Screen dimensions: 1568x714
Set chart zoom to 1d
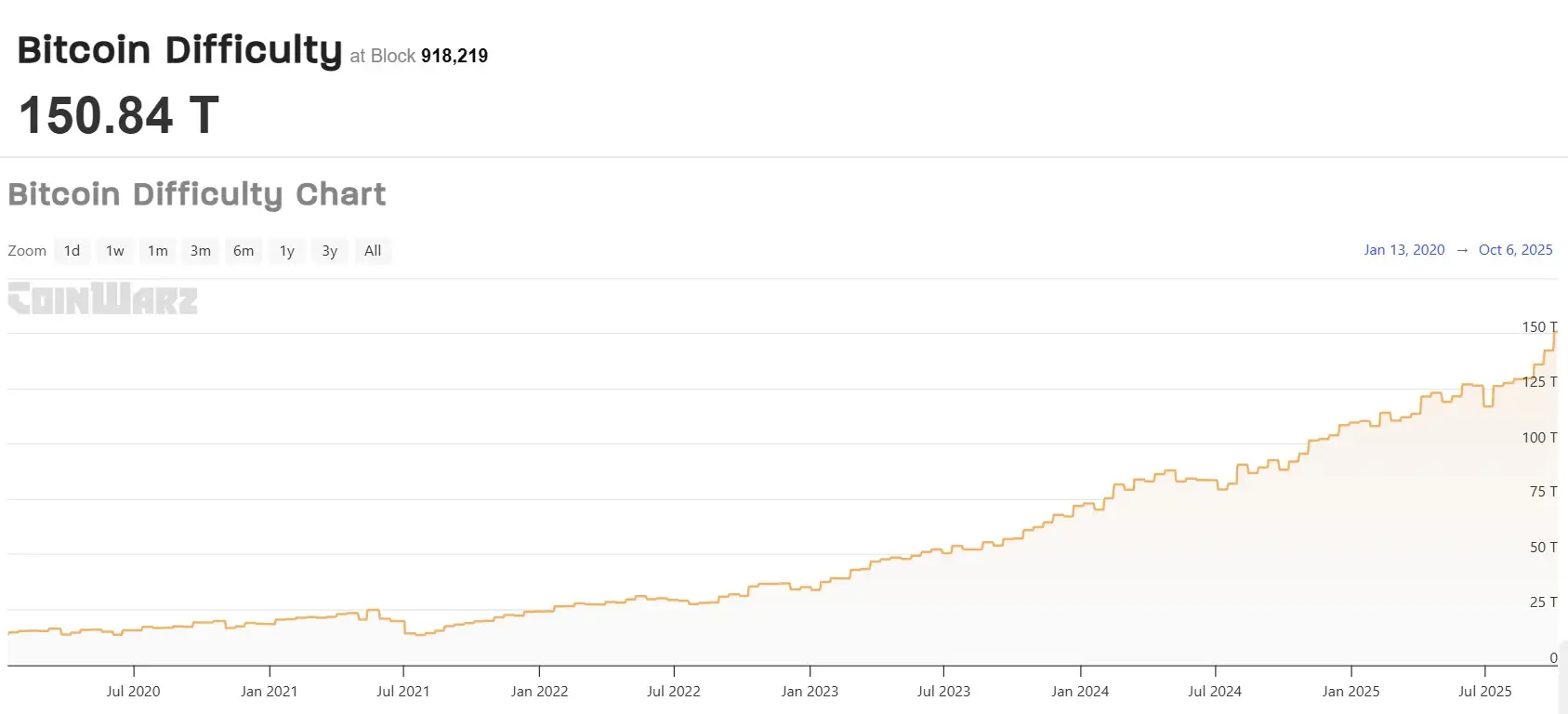(72, 251)
